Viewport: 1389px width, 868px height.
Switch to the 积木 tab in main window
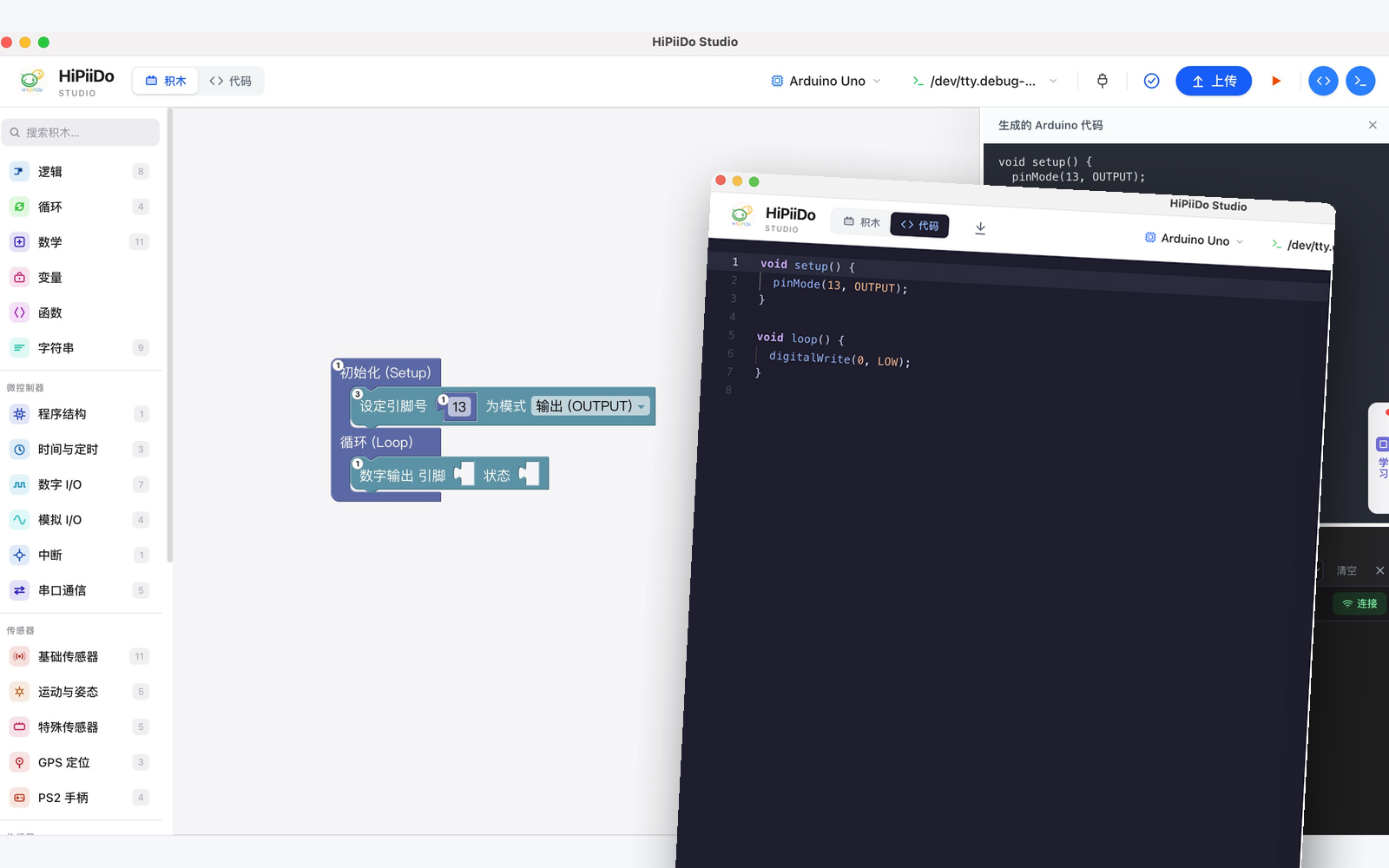166,81
